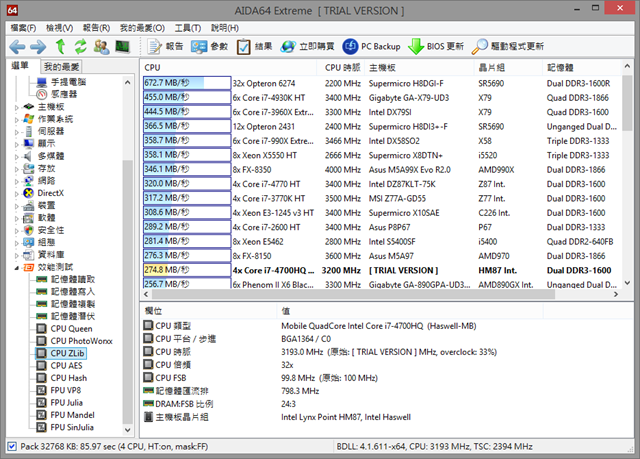Click the 274.8 MB/秒 highlighted result bar
The height and width of the screenshot is (459, 640).
point(187,270)
